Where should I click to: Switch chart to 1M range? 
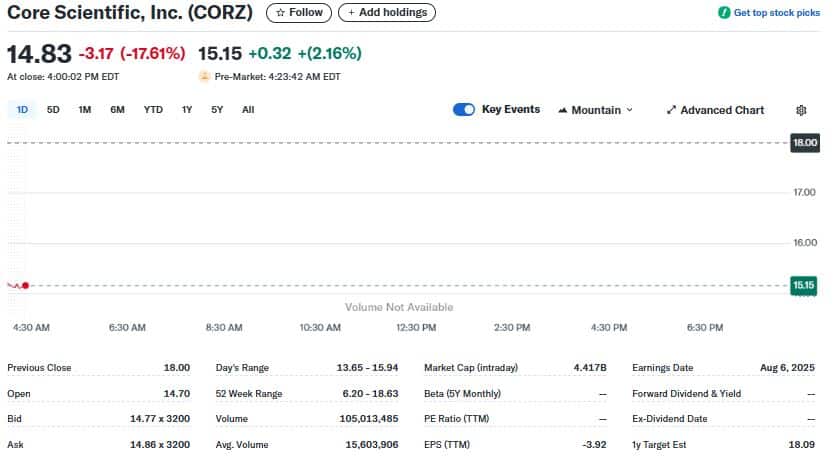[x=85, y=110]
